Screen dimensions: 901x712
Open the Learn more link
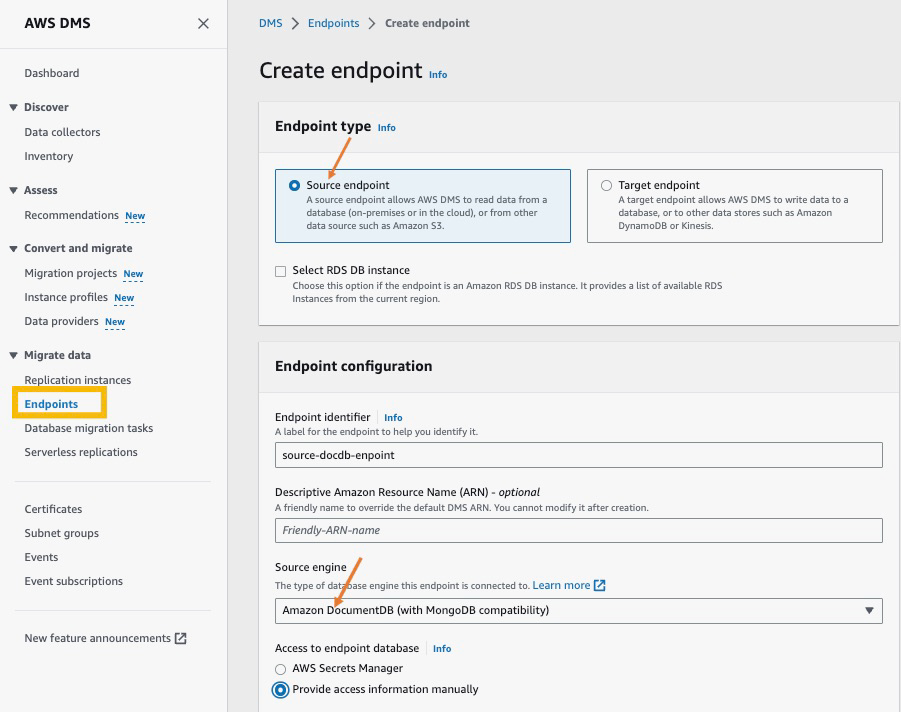561,585
